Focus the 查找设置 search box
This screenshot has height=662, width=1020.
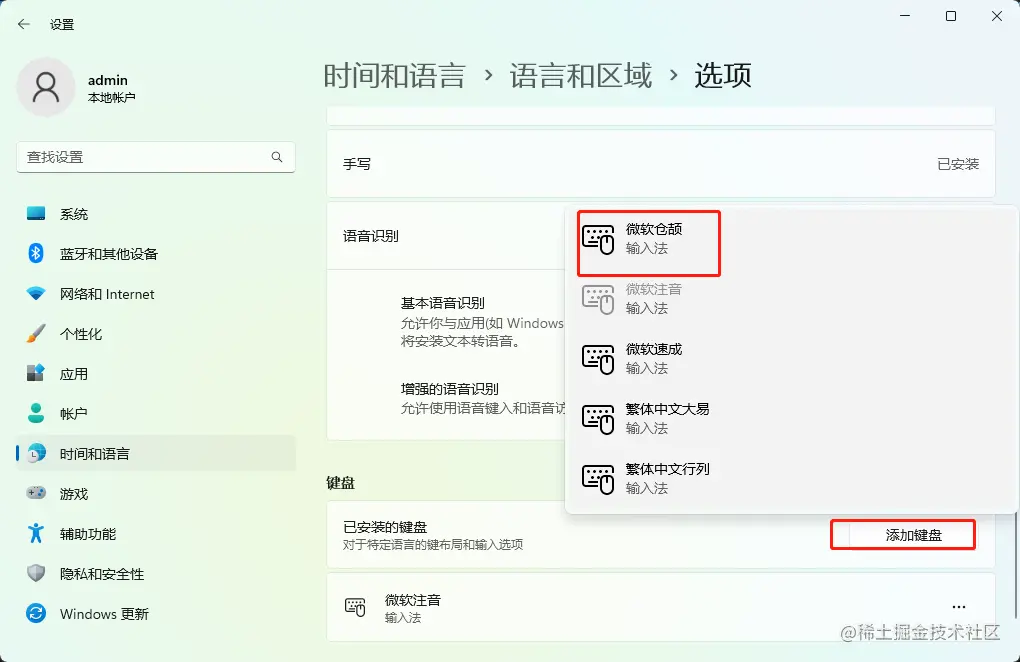155,157
